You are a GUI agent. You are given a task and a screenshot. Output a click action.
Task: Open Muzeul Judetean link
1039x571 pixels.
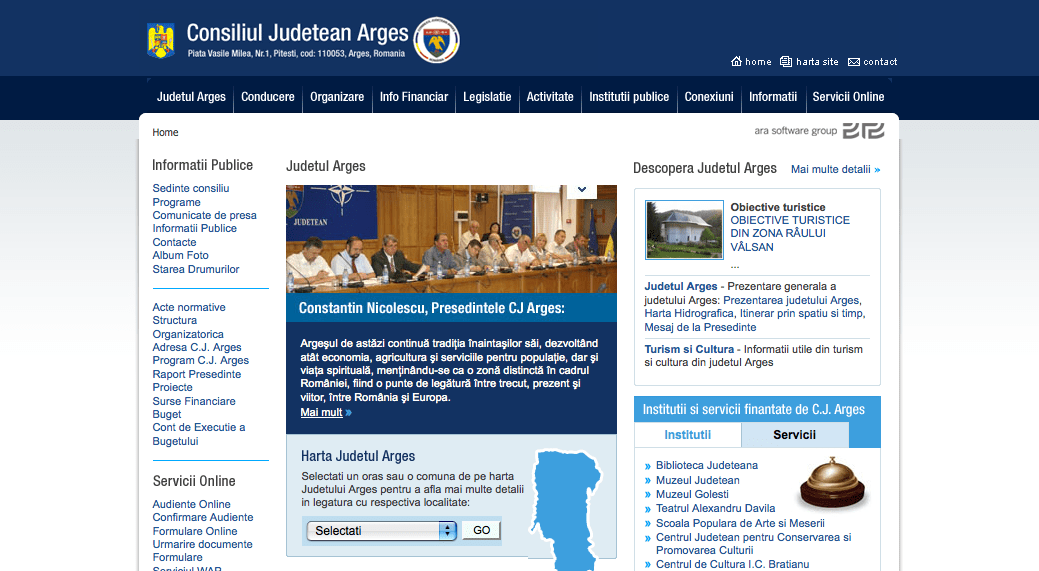[698, 480]
